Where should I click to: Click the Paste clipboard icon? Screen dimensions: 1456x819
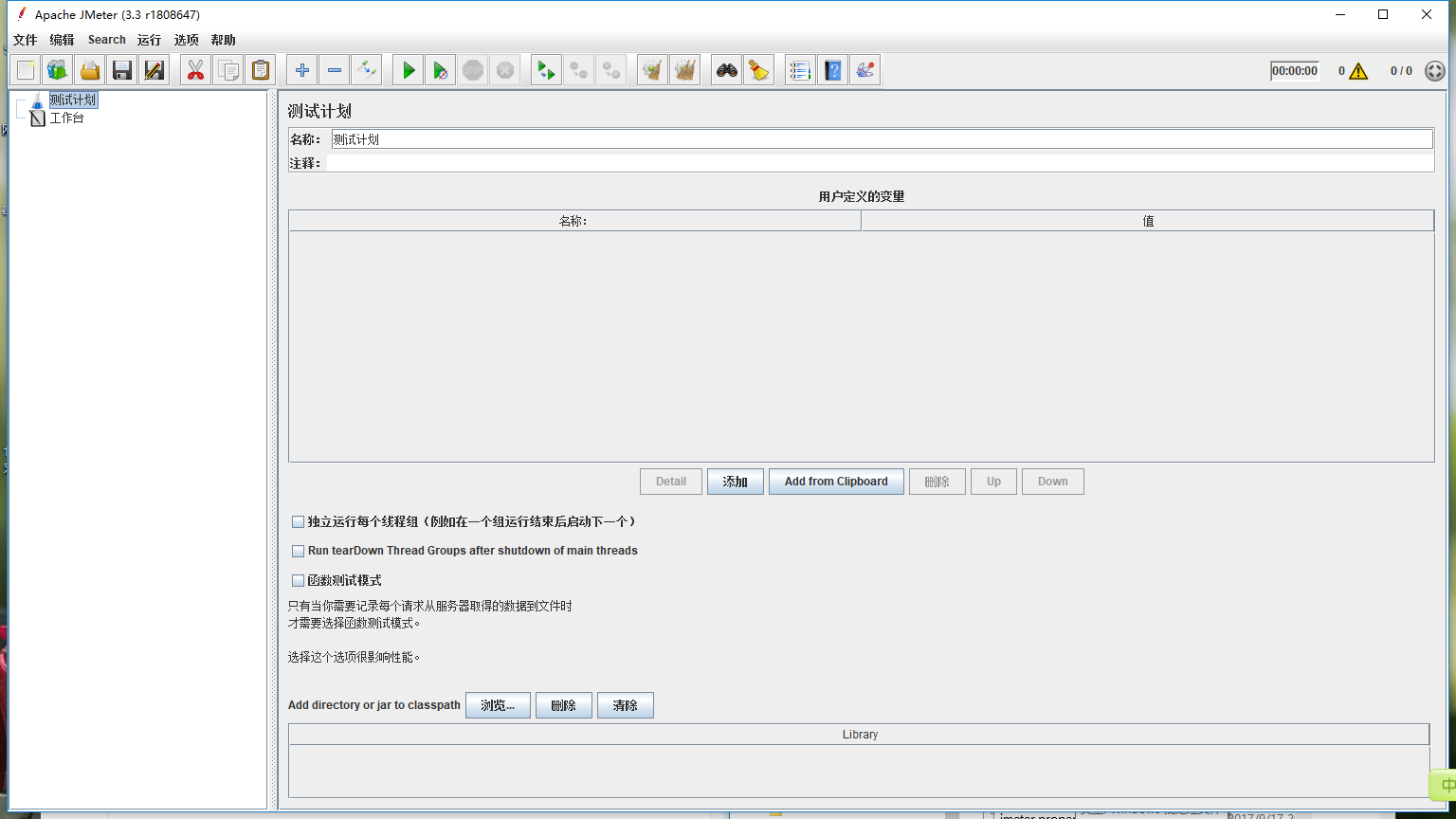(x=260, y=70)
